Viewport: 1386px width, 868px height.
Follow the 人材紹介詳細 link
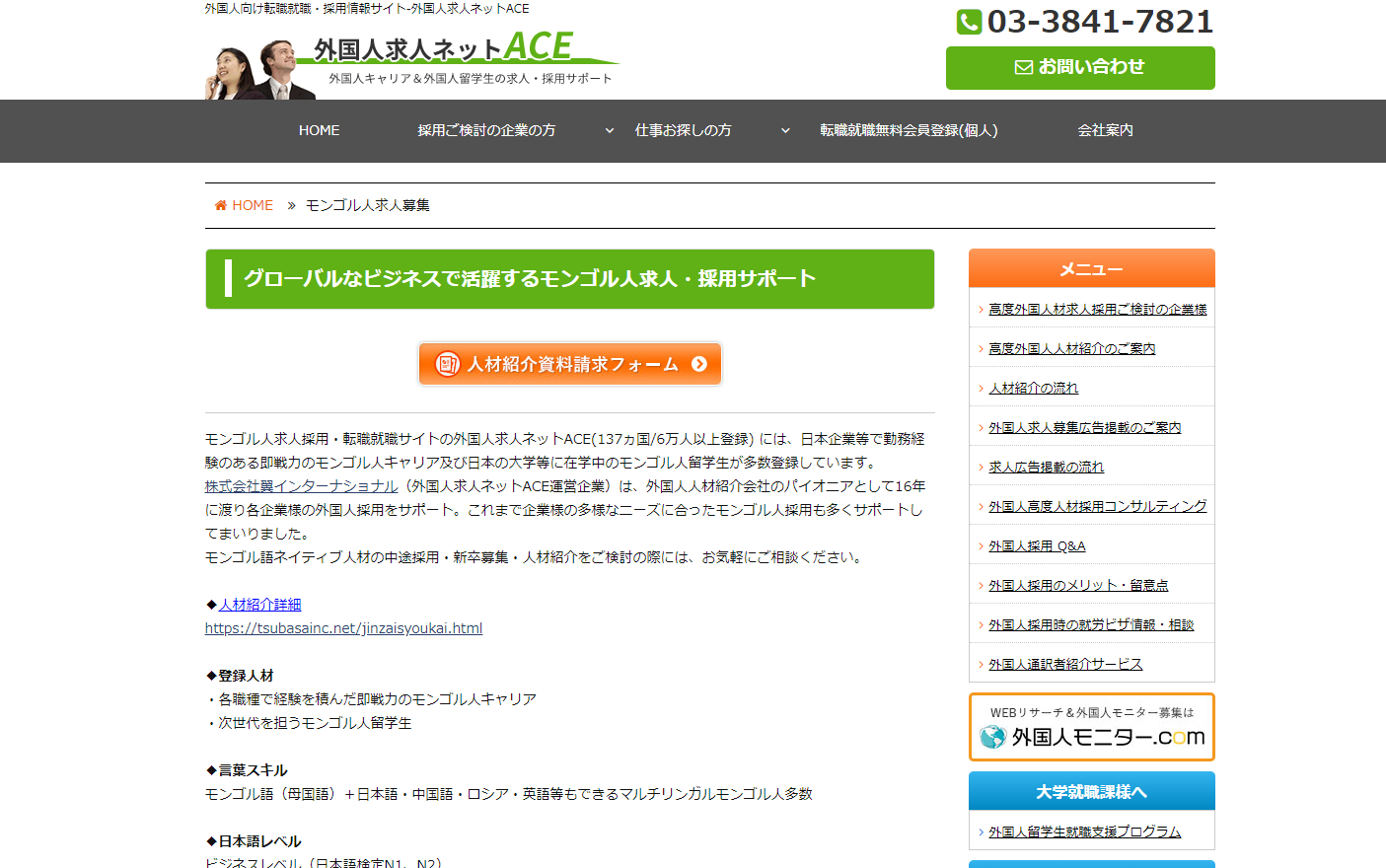pyautogui.click(x=260, y=605)
